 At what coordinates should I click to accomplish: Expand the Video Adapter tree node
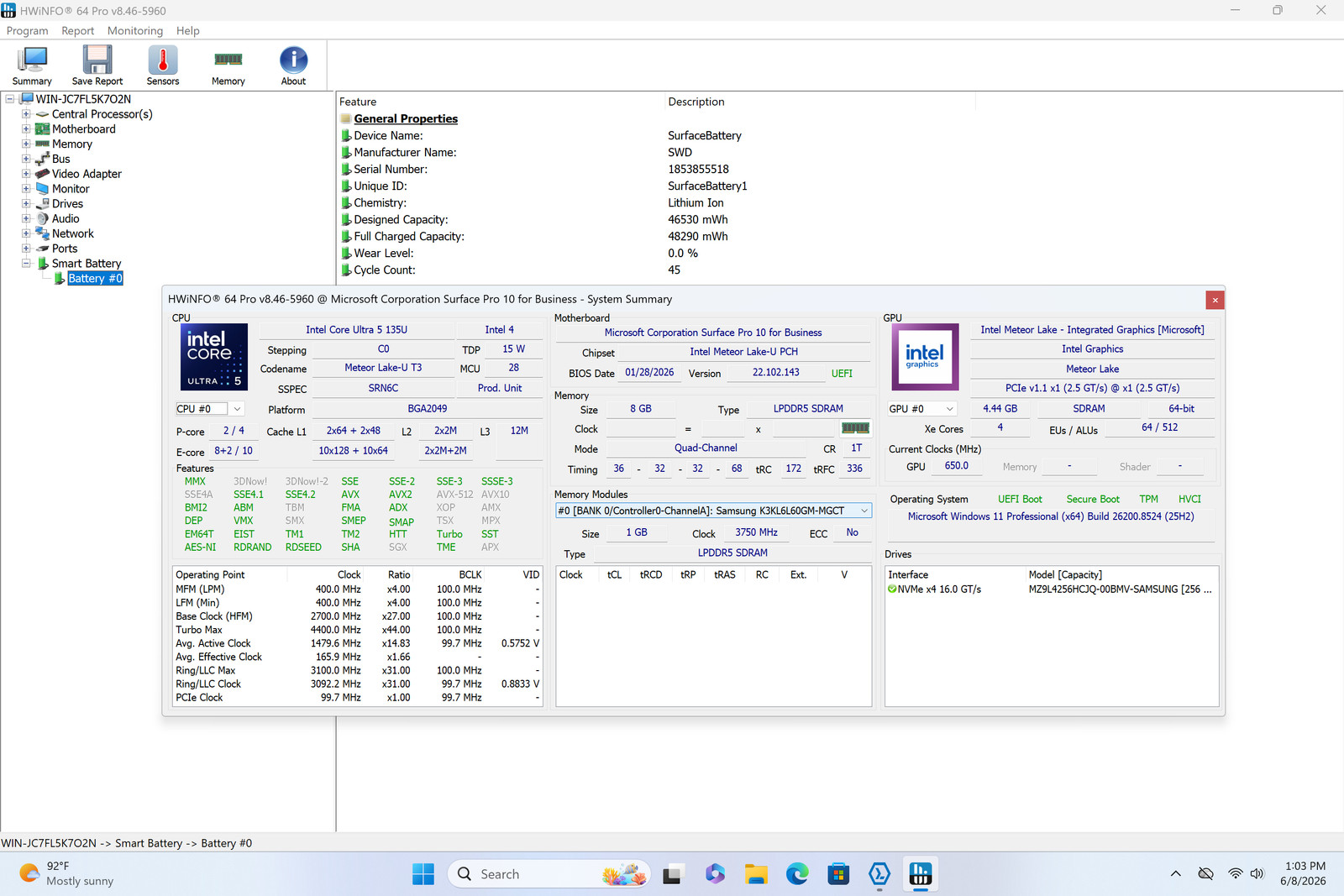pyautogui.click(x=26, y=174)
